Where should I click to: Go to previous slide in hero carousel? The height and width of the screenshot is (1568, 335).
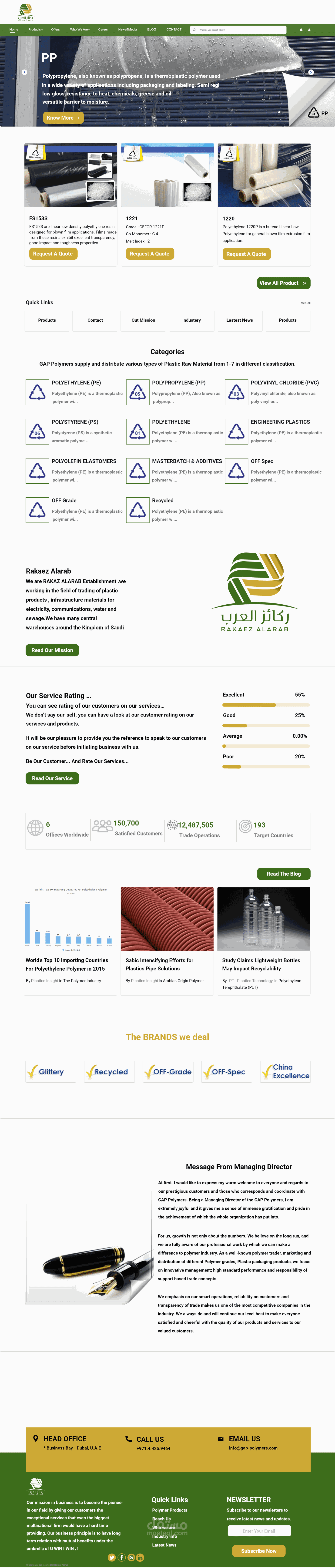[24, 72]
